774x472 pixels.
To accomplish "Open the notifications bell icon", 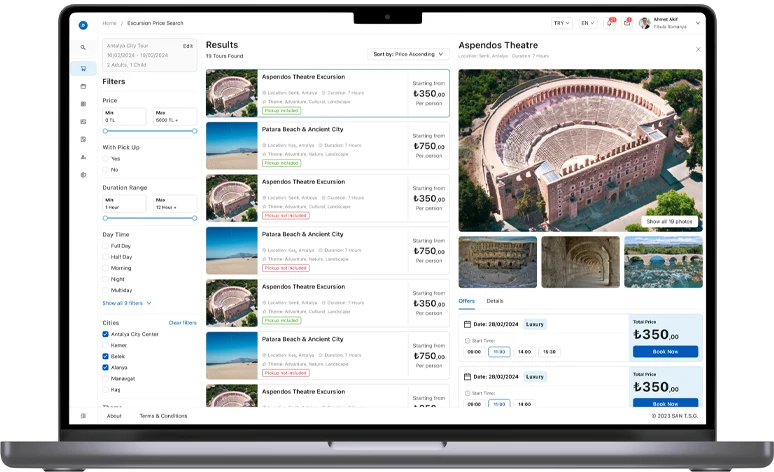I will coord(608,23).
